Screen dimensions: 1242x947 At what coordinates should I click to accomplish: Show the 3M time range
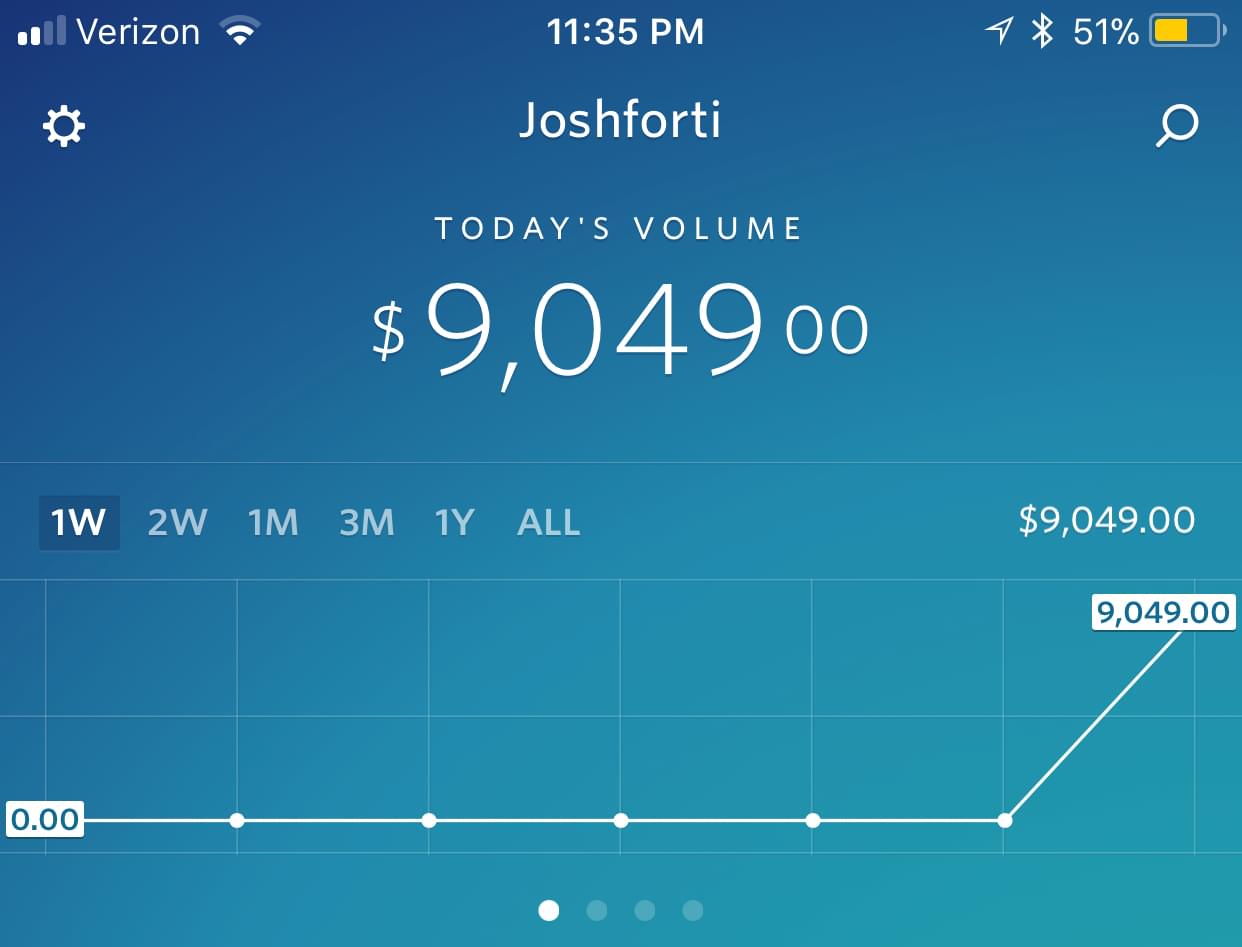366,522
